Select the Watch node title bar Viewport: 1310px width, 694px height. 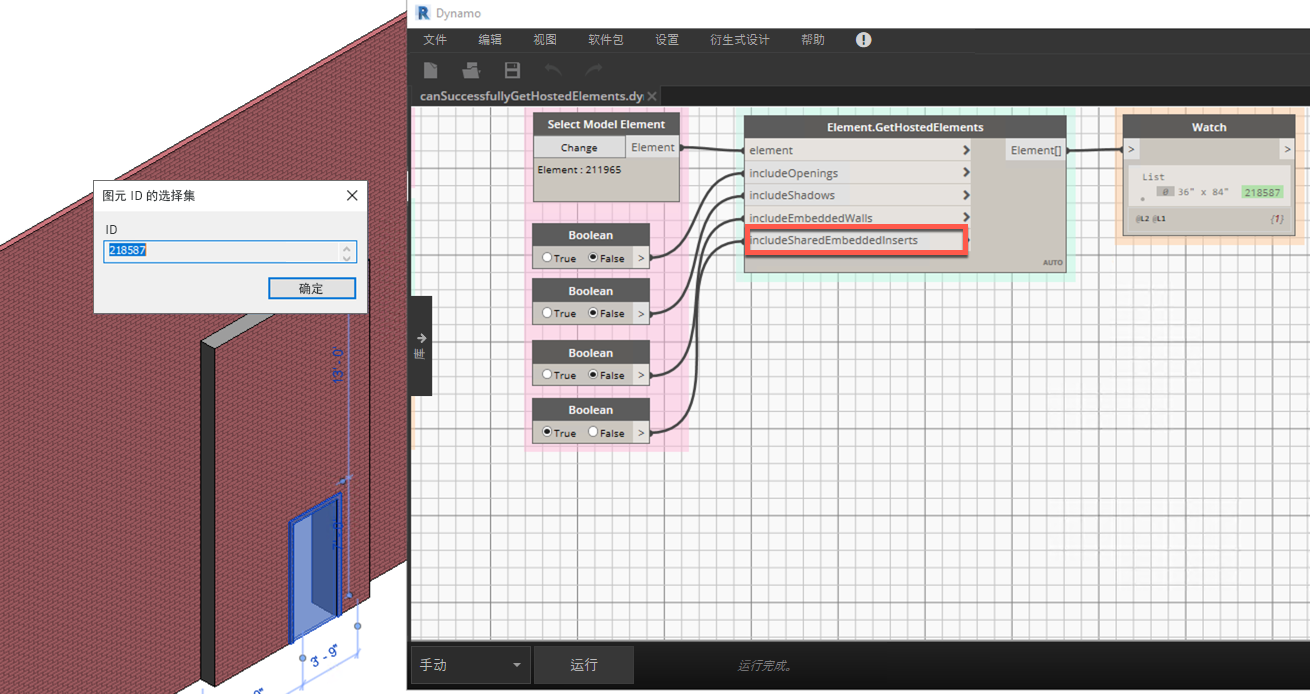[1209, 127]
